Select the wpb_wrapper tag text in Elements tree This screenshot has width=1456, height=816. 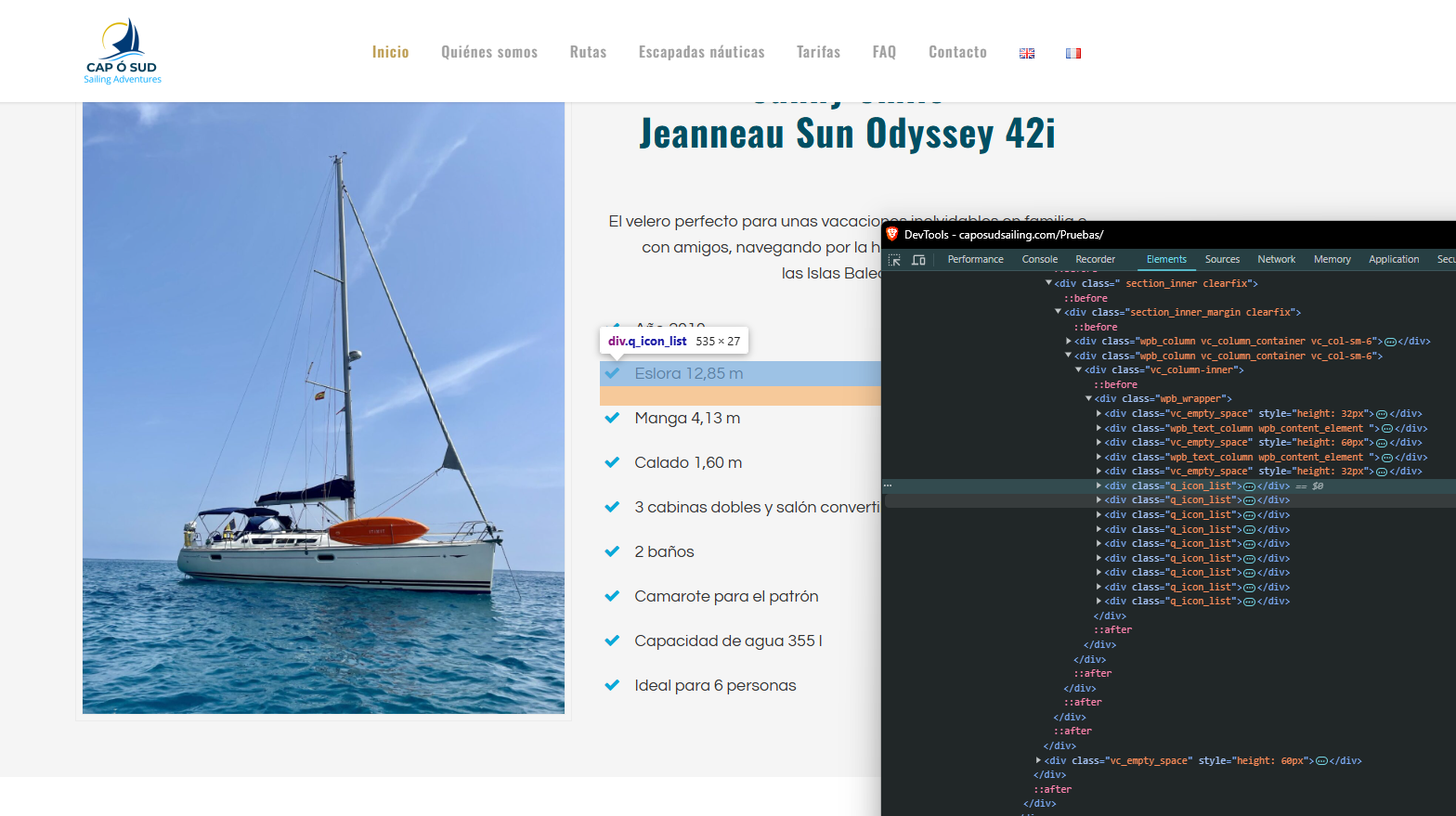(x=1163, y=399)
